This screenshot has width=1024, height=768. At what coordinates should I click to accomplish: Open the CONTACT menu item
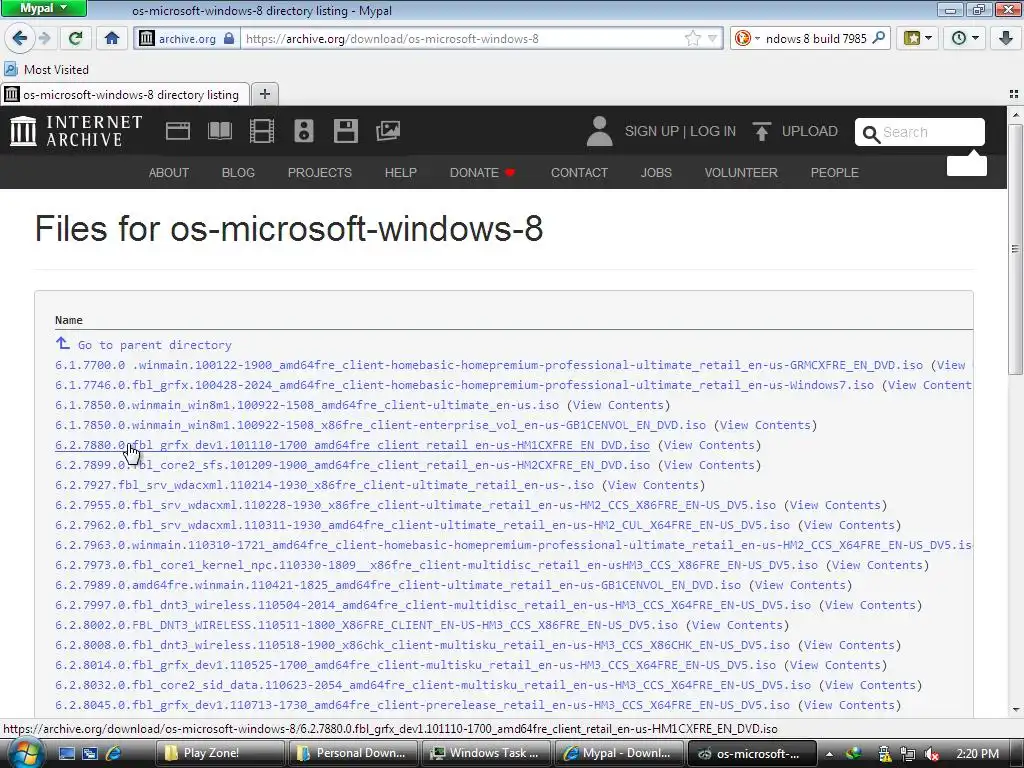[x=579, y=172]
